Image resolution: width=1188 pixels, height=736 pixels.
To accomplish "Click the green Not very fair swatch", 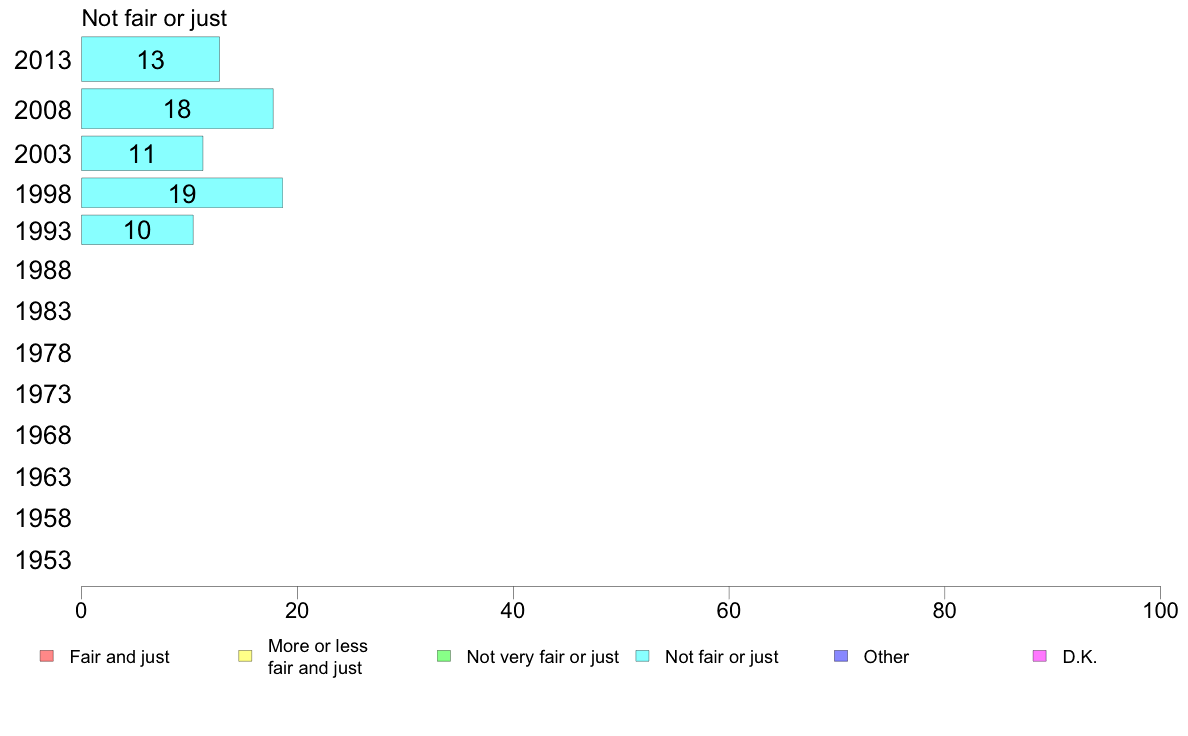I will 444,656.
